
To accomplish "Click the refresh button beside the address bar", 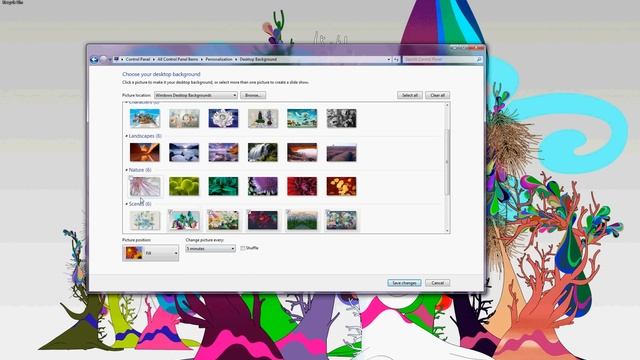I will [x=396, y=60].
